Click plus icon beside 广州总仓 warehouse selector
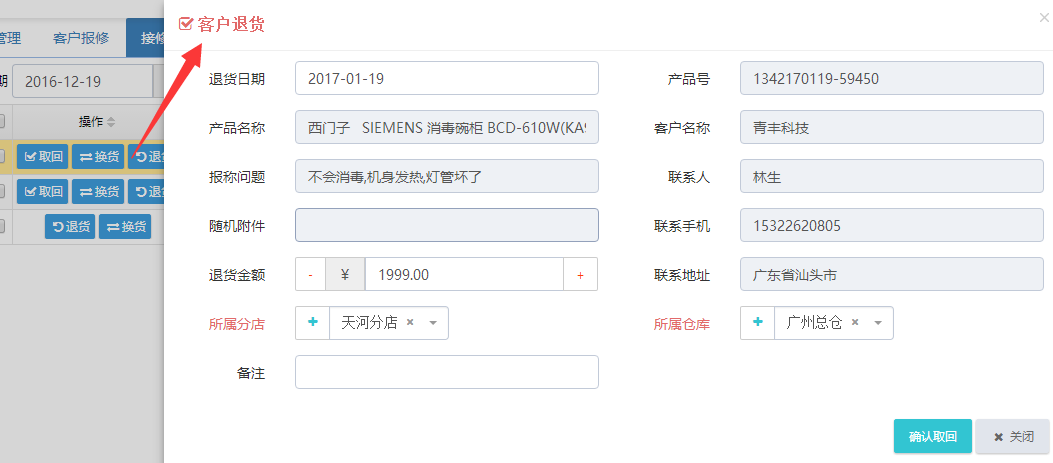Image resolution: width=1053 pixels, height=463 pixels. click(758, 323)
